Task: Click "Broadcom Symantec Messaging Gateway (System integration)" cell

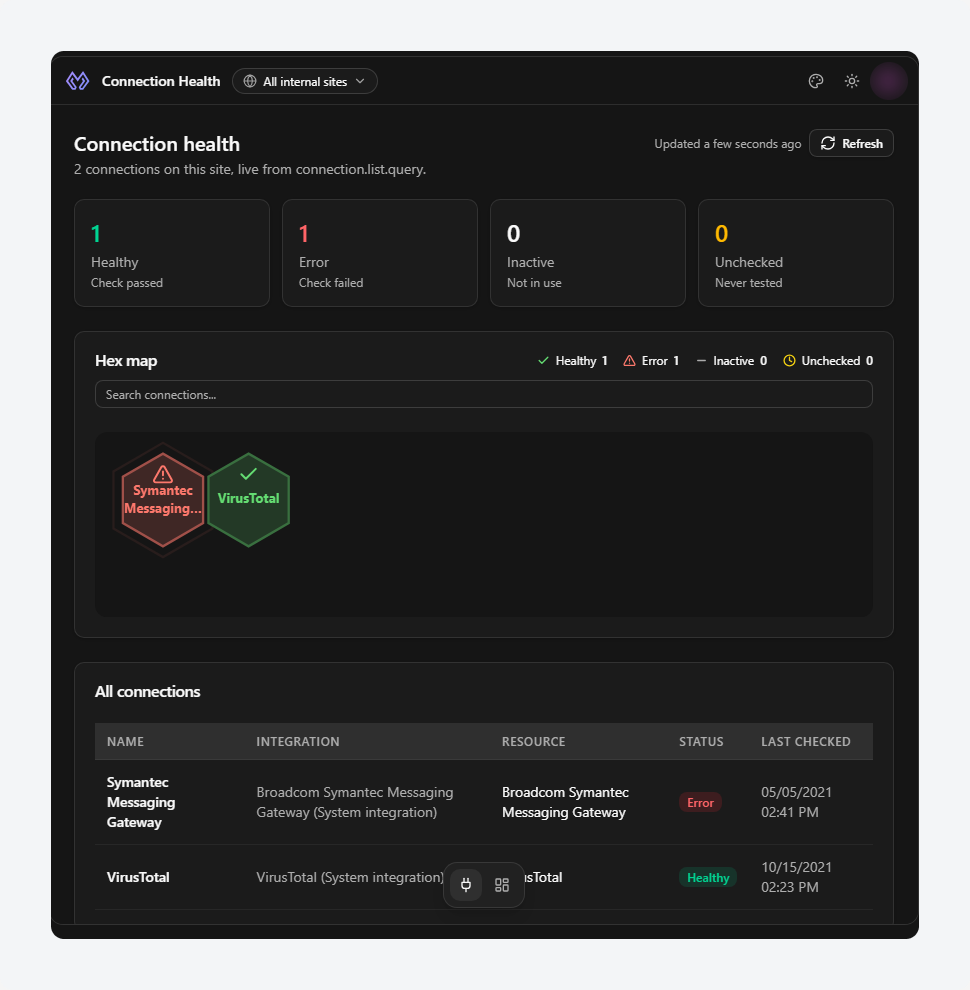Action: pos(355,802)
